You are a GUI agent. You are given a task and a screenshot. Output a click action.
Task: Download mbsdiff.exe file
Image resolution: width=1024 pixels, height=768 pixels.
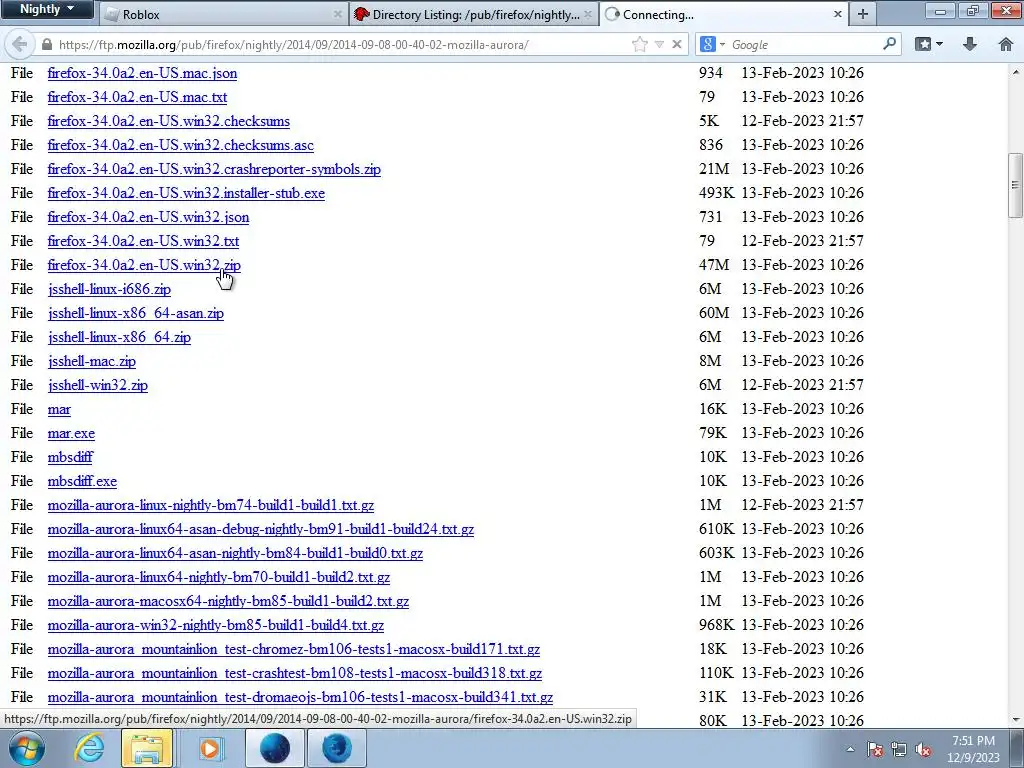(x=82, y=481)
